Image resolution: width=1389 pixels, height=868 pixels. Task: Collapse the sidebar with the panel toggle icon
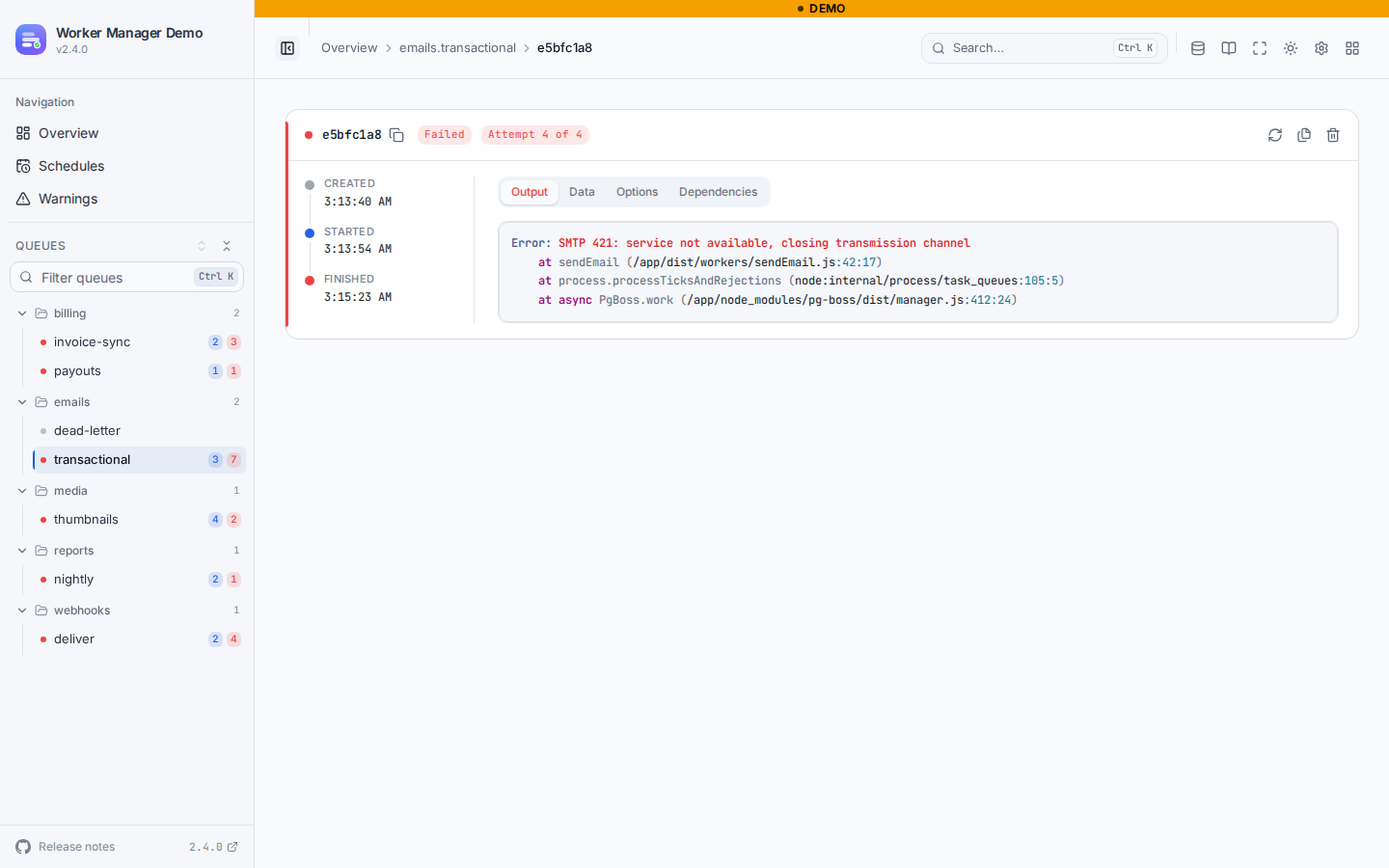[x=287, y=48]
